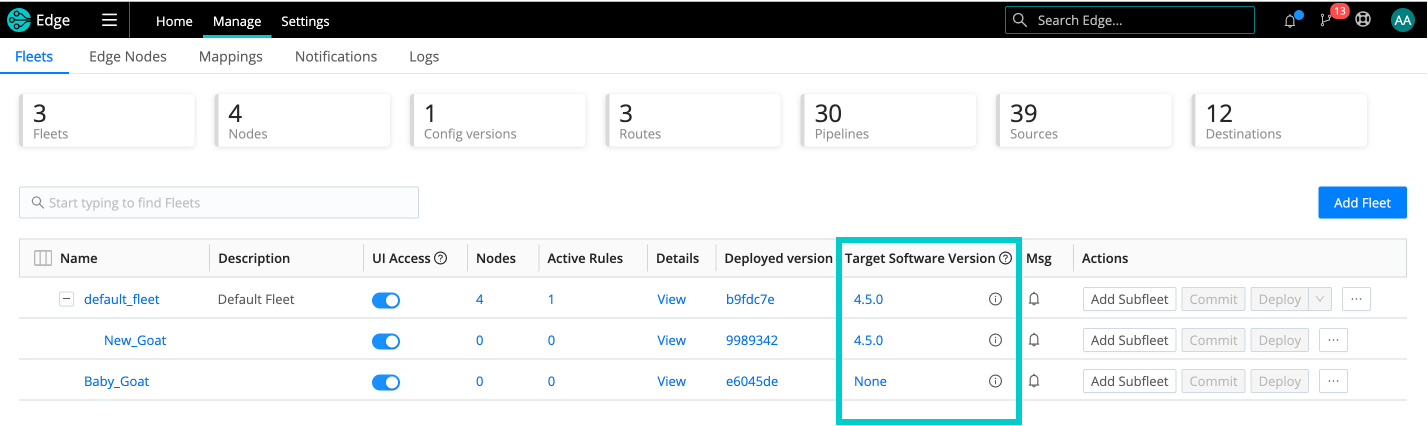Collapse the default_fleet tree row
This screenshot has height=426, width=1428.
(66, 299)
